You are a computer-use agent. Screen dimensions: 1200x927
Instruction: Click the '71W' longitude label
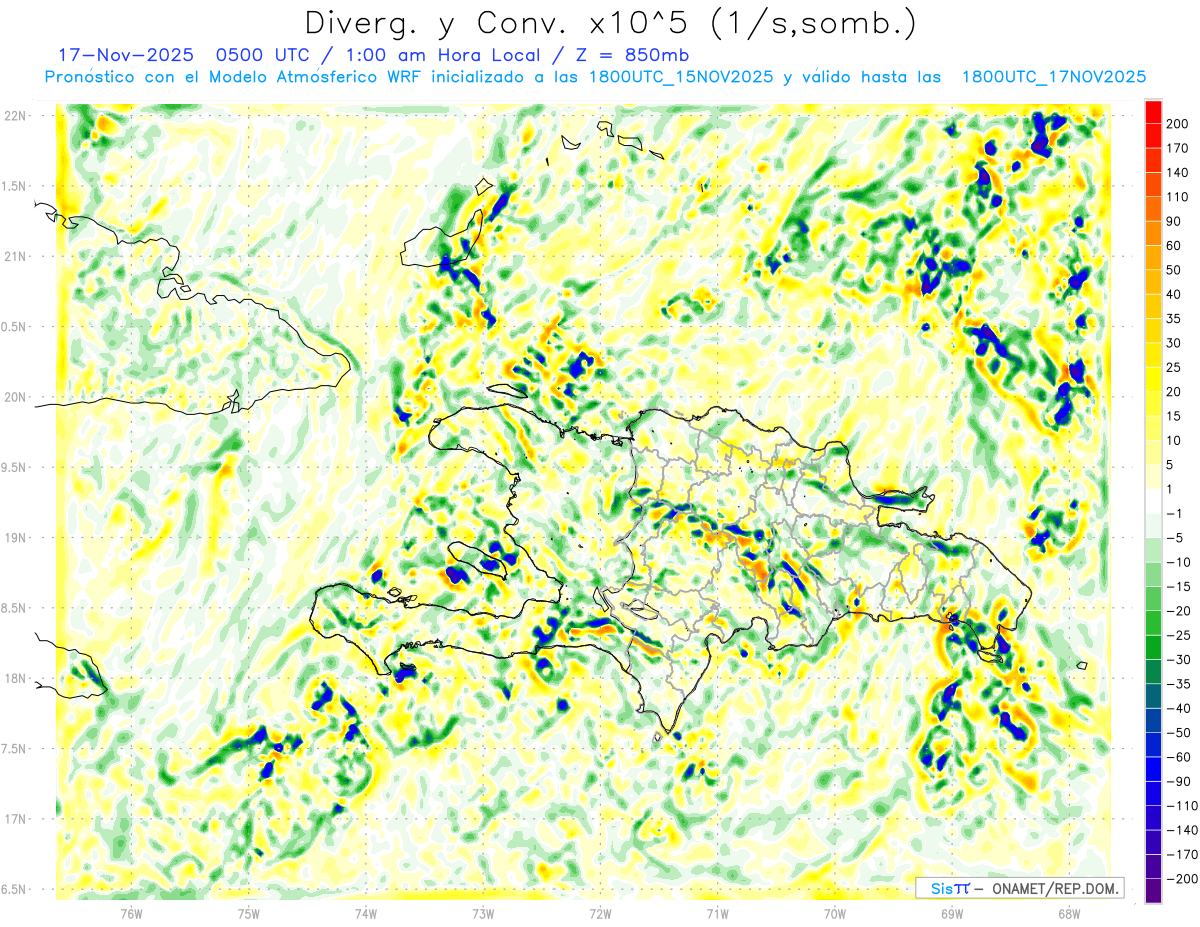[717, 912]
